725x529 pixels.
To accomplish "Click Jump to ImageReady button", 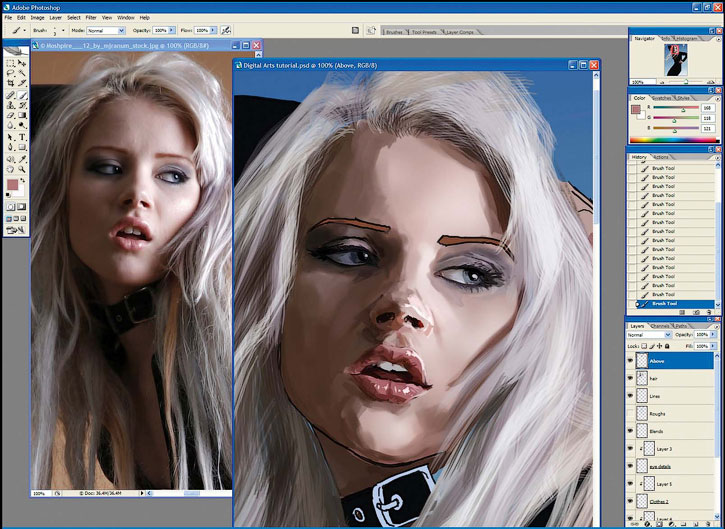I will [x=16, y=230].
